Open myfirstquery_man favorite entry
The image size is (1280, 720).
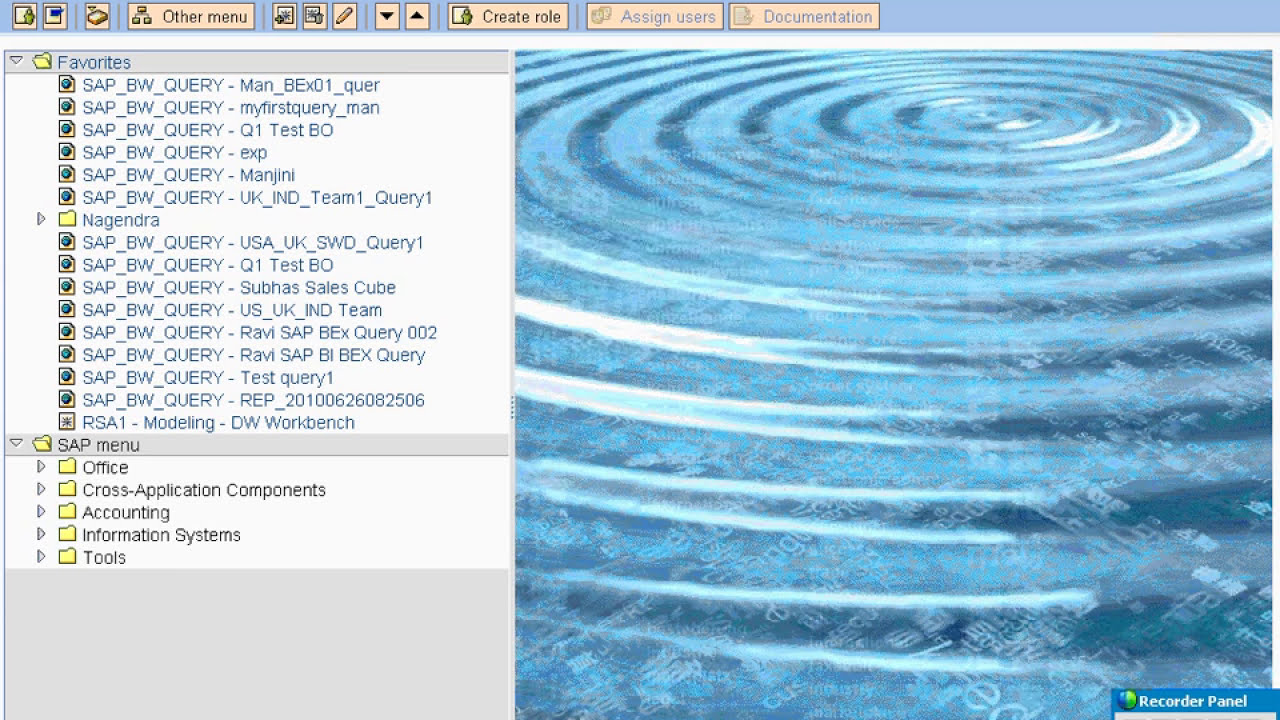[231, 107]
